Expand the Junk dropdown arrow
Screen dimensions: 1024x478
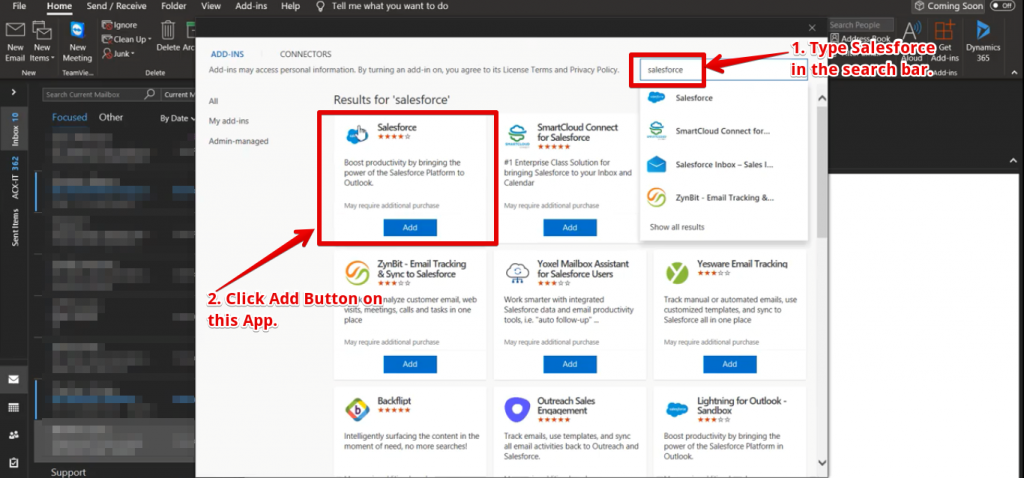pos(133,54)
